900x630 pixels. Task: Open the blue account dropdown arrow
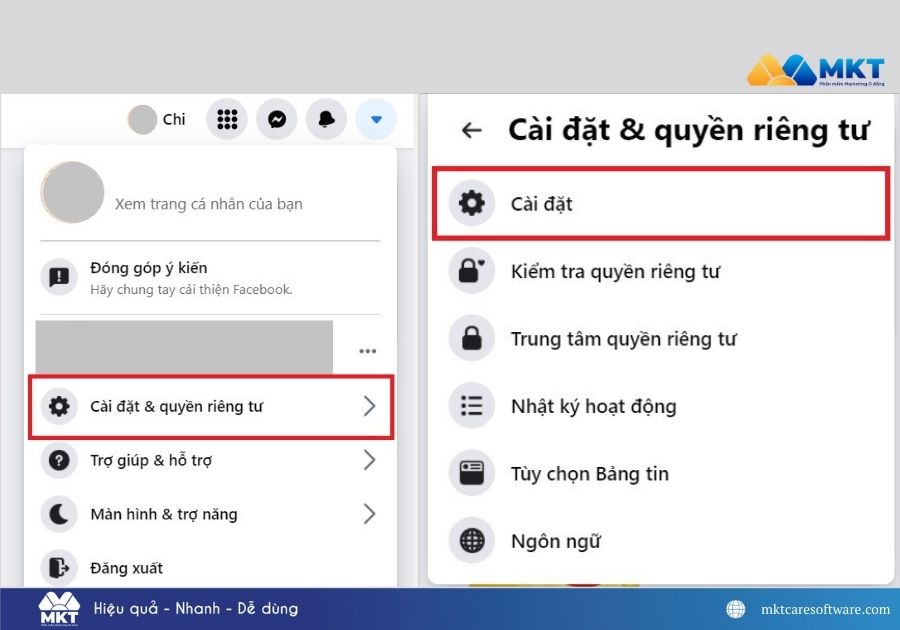(x=376, y=119)
